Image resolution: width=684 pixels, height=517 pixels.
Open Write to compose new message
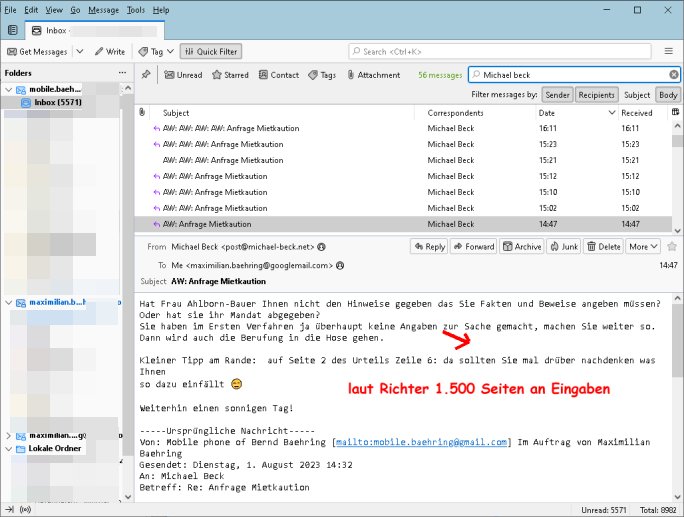(110, 51)
